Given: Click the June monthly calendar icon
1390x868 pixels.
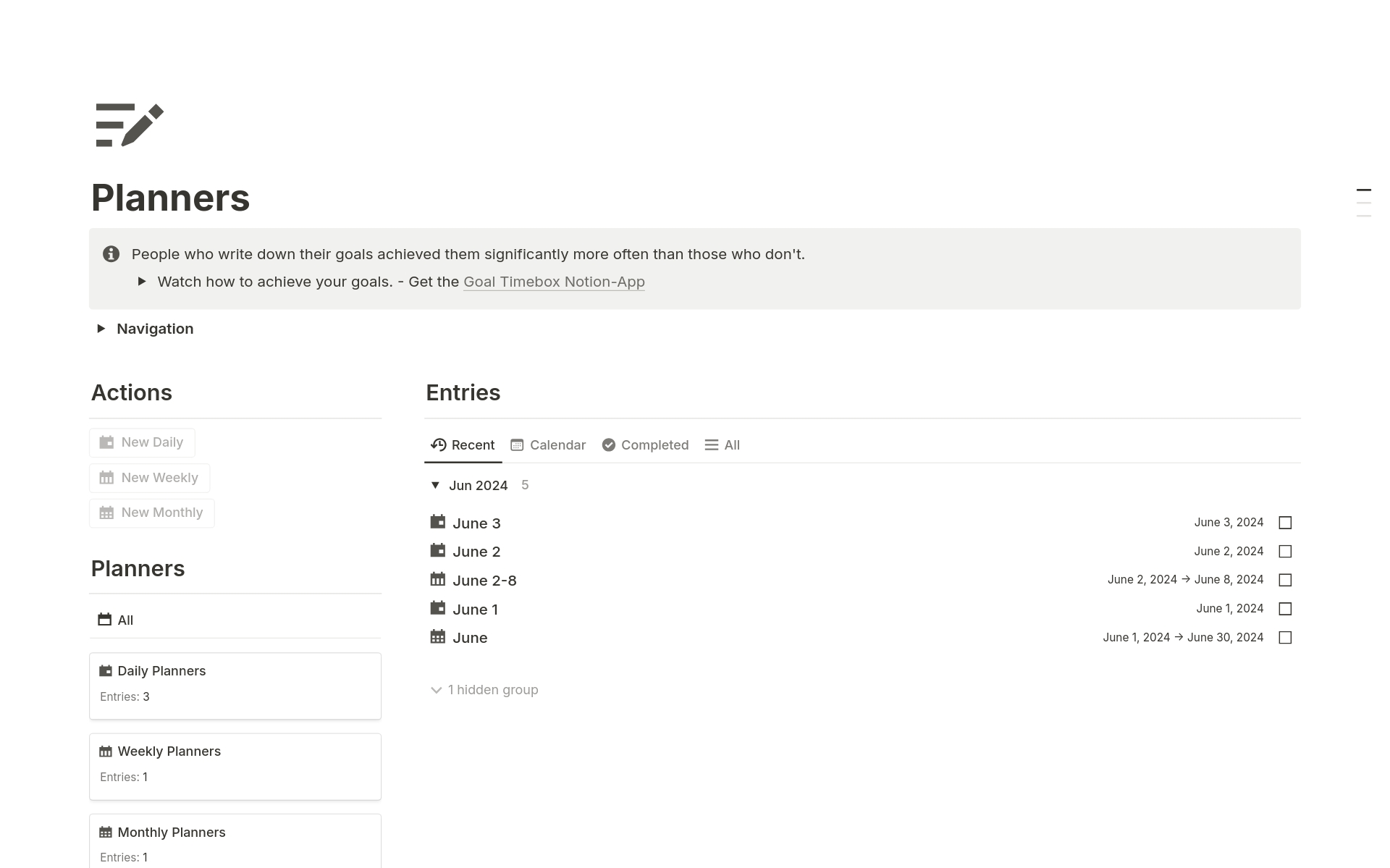Looking at the screenshot, I should (437, 637).
